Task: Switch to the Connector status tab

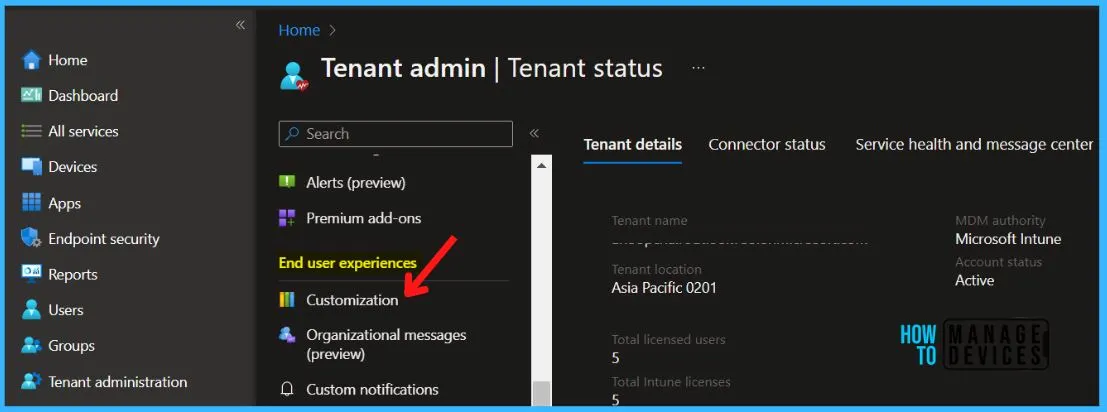Action: [766, 145]
